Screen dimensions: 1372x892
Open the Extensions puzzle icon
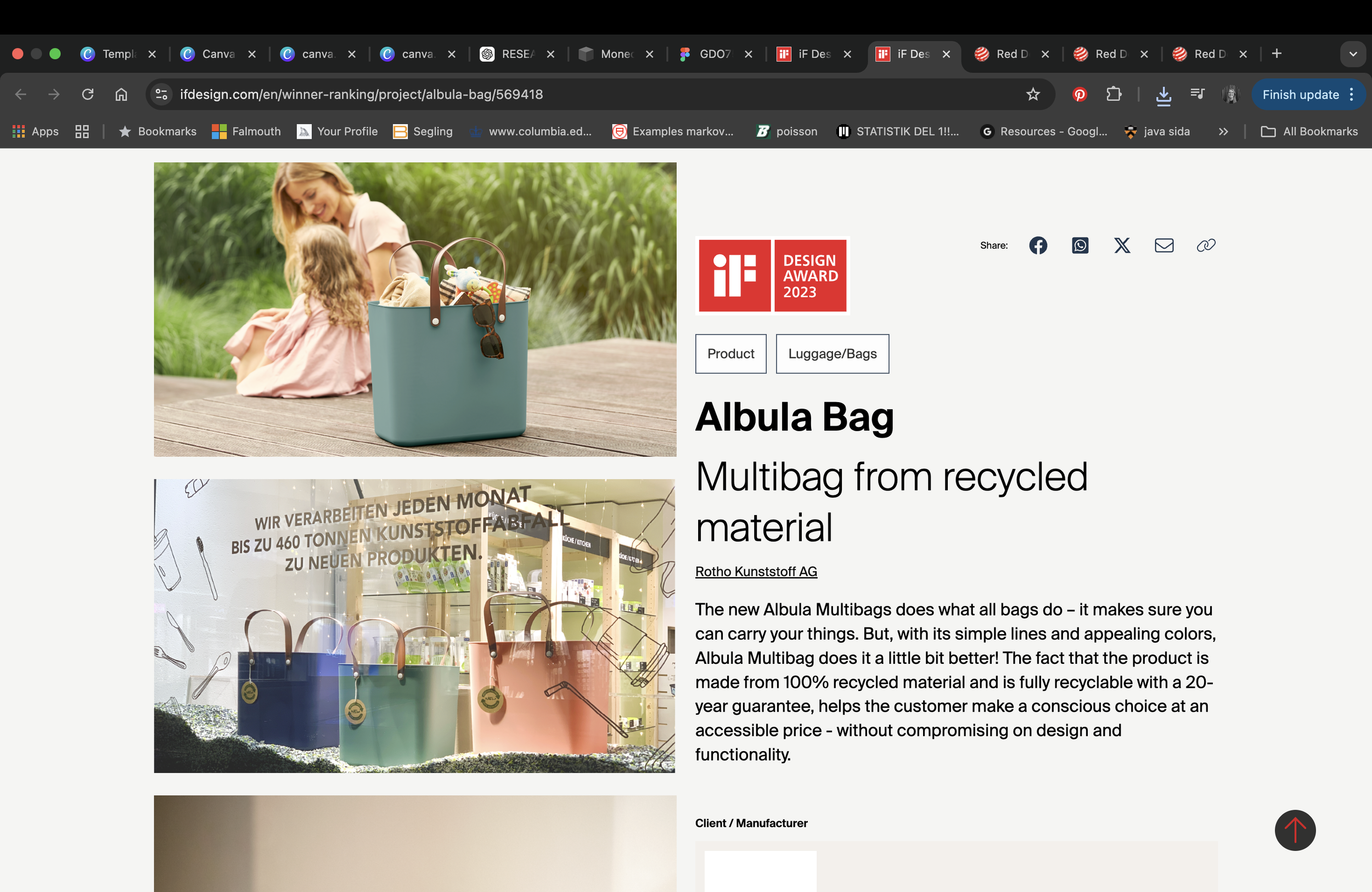pos(1114,94)
